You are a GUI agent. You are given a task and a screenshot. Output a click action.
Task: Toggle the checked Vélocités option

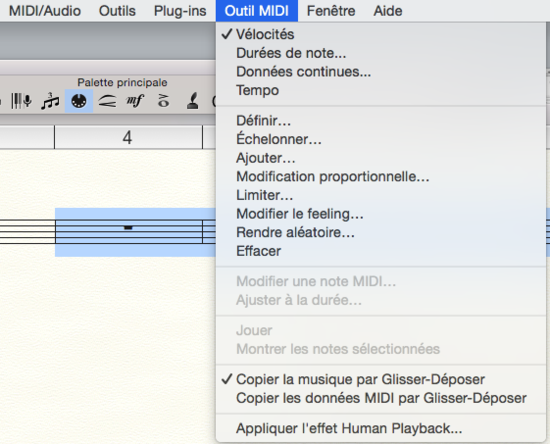[381, 34]
